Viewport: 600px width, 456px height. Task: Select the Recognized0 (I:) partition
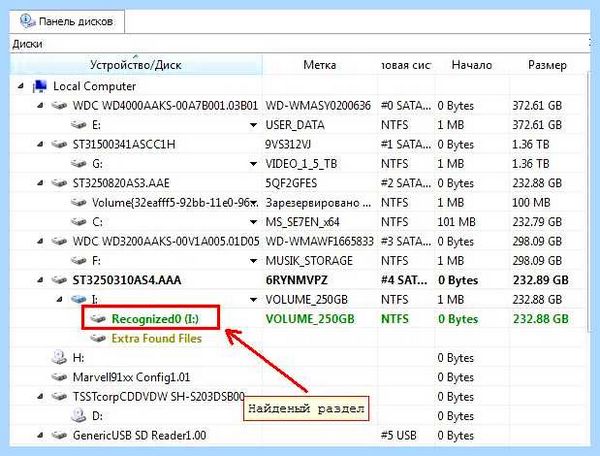[x=155, y=319]
